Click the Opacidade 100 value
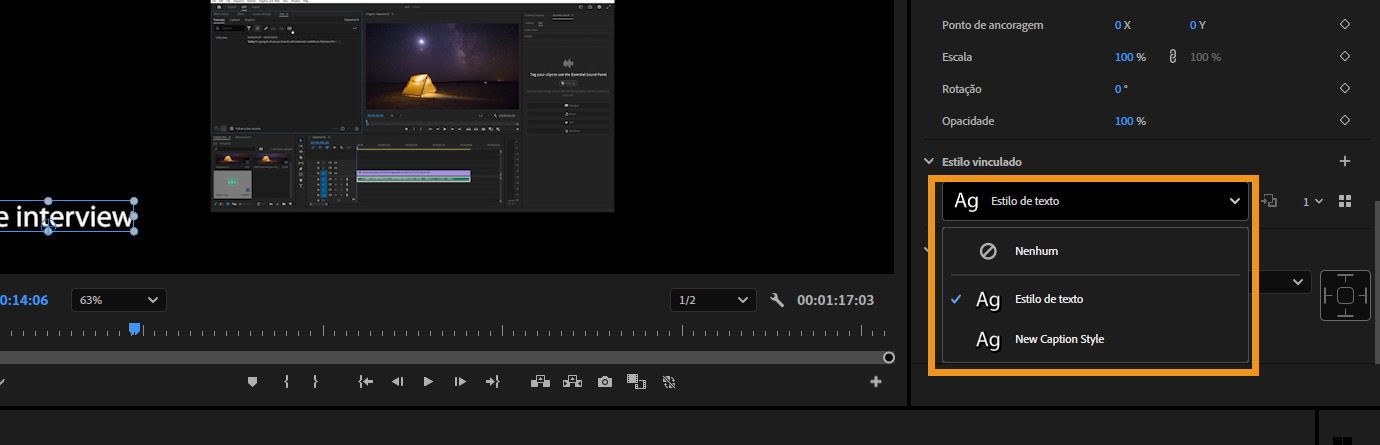Screen dimensions: 1380x445 [x=1124, y=121]
